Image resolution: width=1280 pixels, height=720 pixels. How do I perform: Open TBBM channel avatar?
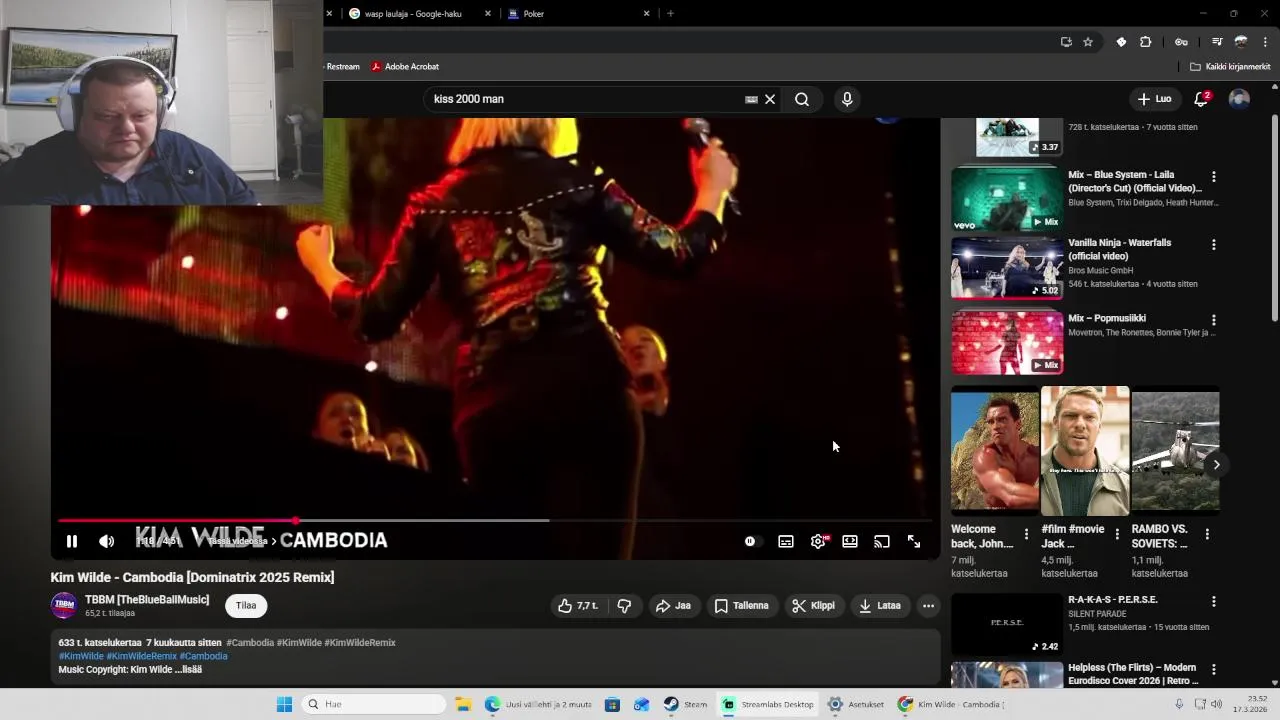pos(64,605)
